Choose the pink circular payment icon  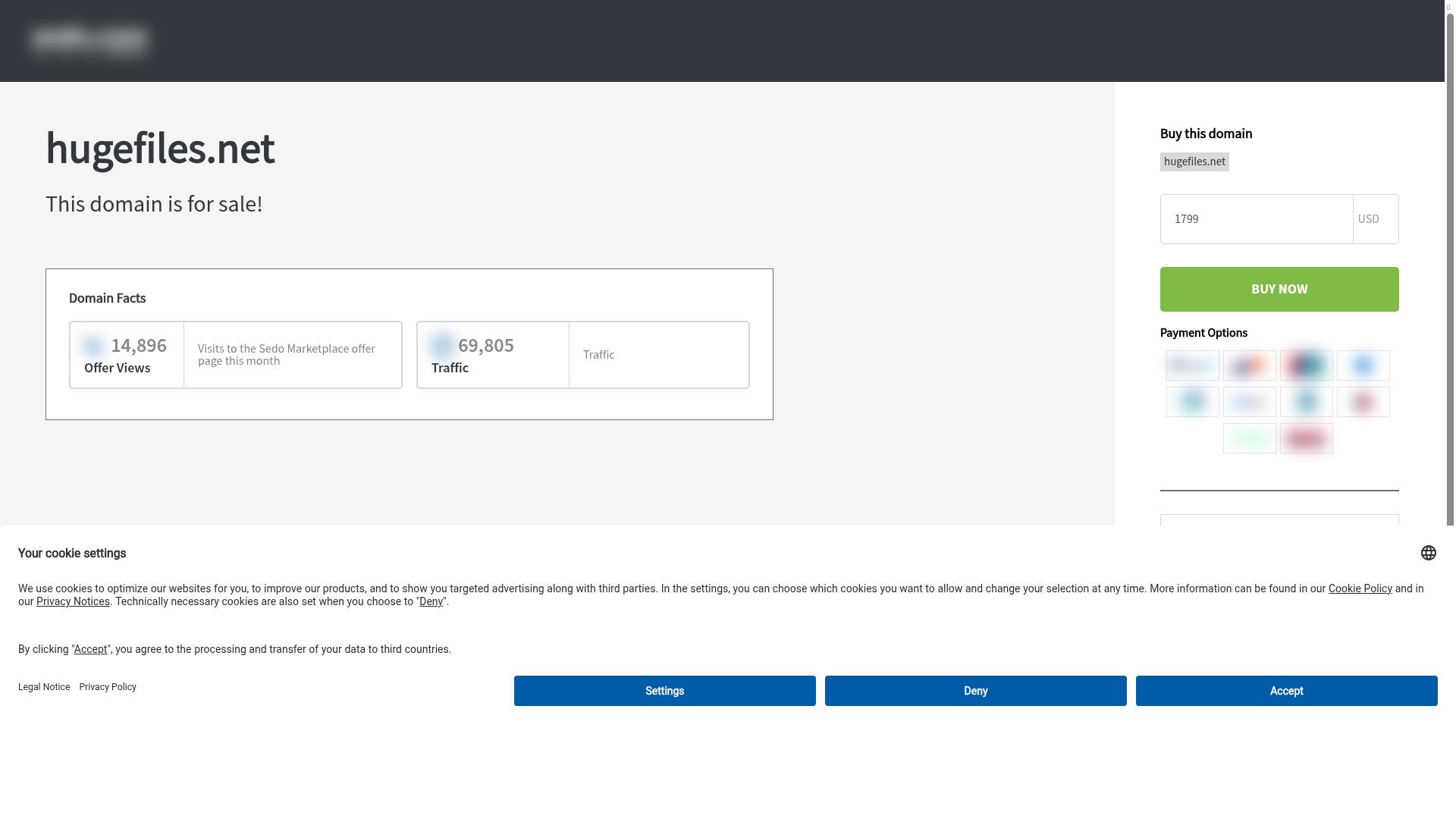pos(1363,401)
